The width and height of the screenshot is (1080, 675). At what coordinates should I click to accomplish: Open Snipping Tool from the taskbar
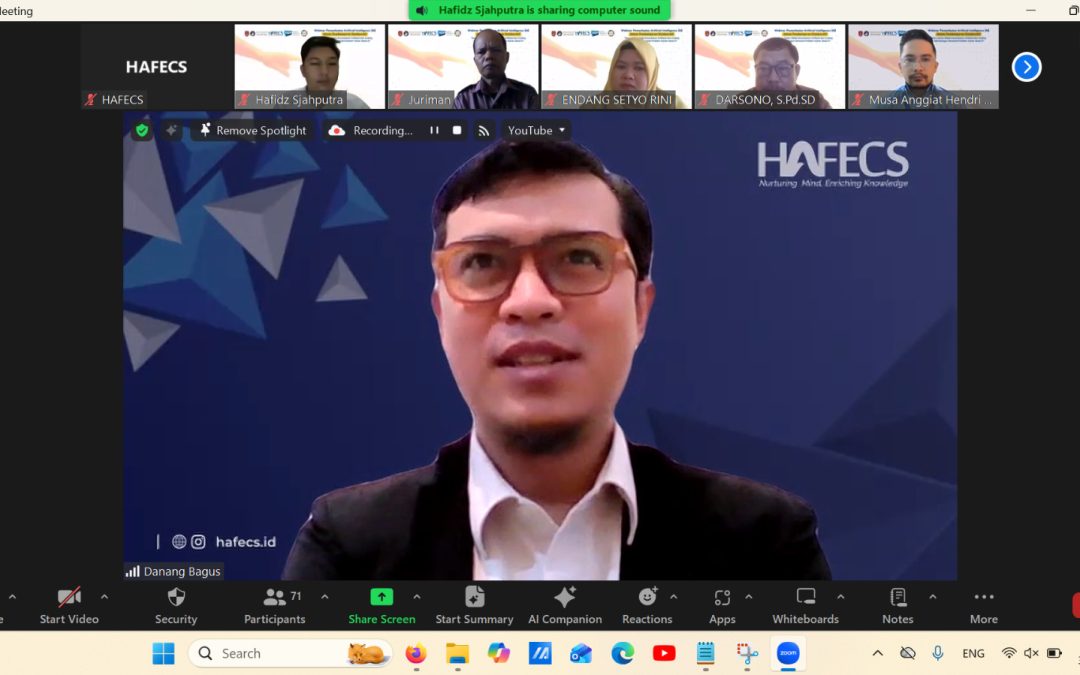pyautogui.click(x=747, y=653)
